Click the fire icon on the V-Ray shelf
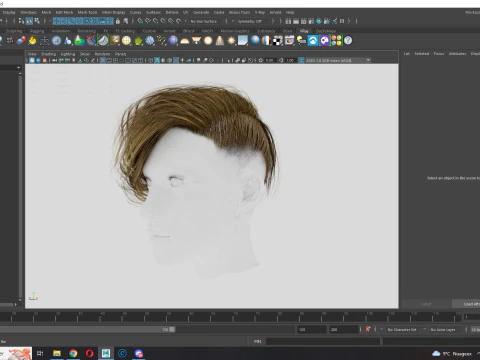The image size is (480, 360). 32,41
